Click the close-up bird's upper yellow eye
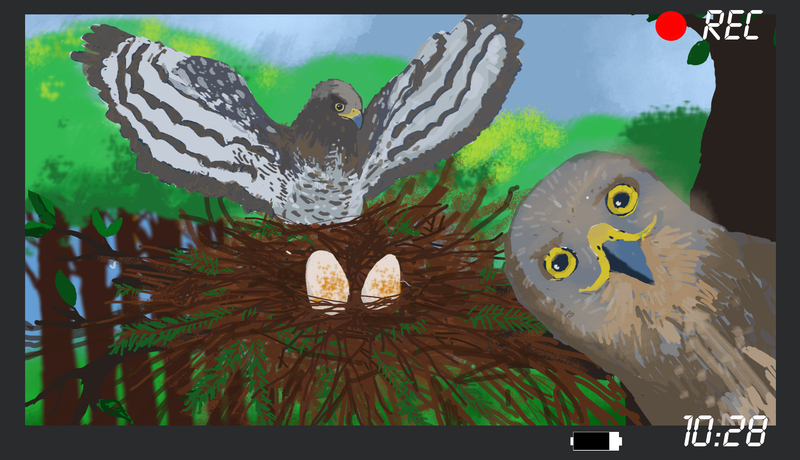800x460 pixels. pos(621,198)
